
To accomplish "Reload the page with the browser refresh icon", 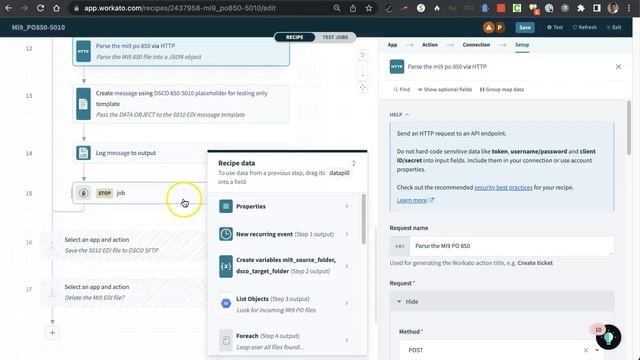I will 40,8.
